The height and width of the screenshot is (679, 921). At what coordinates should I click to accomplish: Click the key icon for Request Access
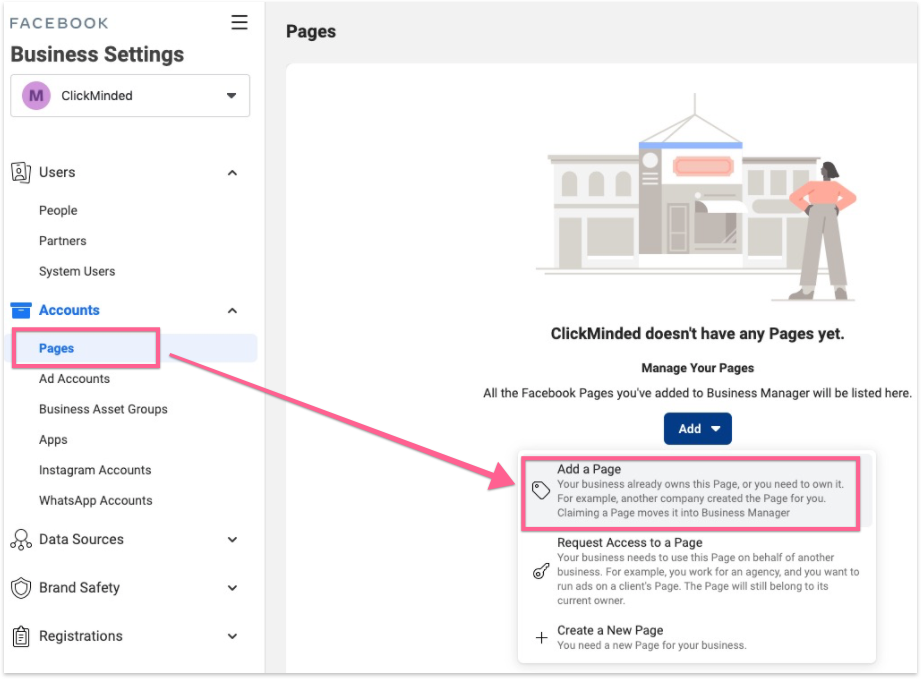(540, 571)
